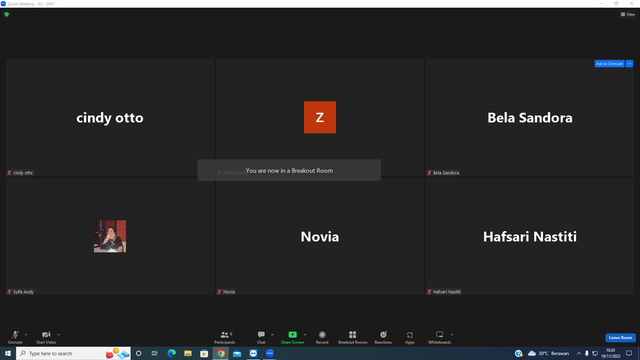
Task: Select the Hafsari Nastiti participant tile
Action: click(x=530, y=236)
